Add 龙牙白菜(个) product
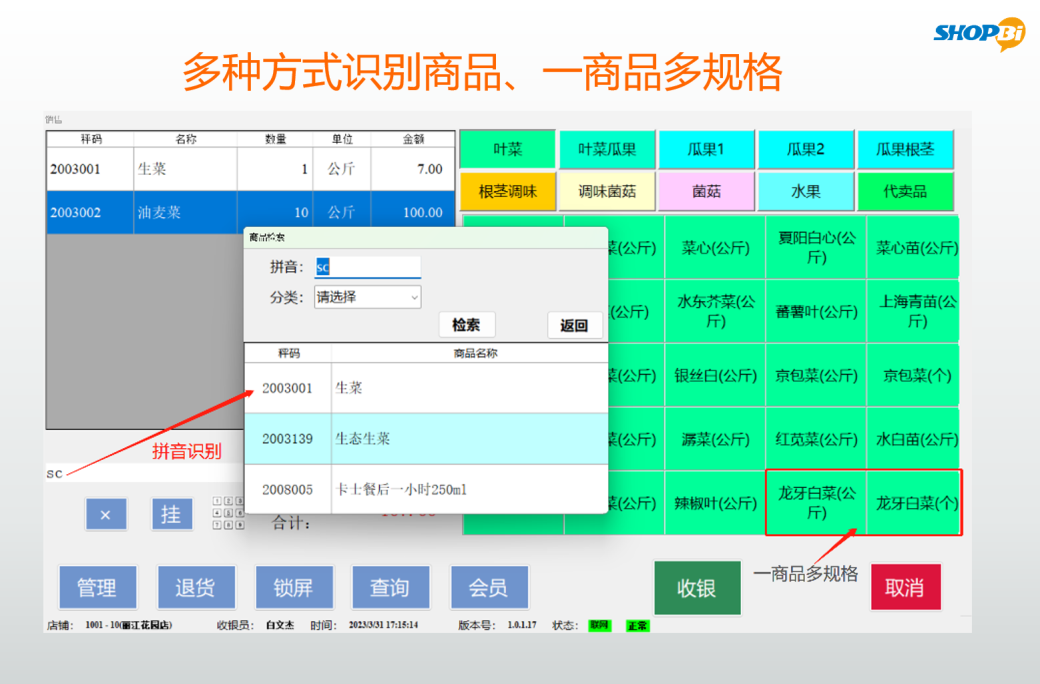Screen dimensions: 1040x684 click(915, 503)
